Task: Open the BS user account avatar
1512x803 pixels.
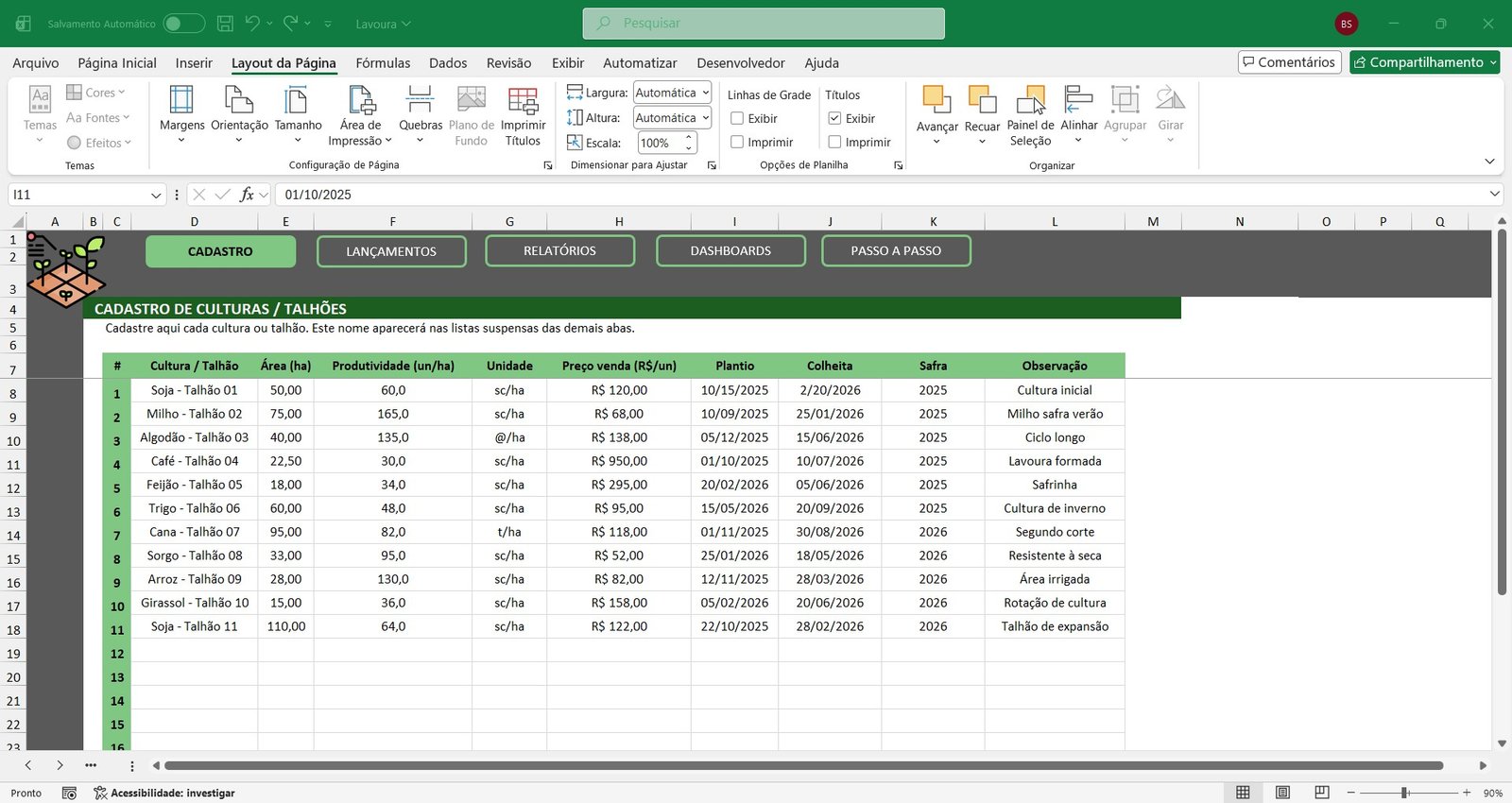Action: coord(1346,24)
